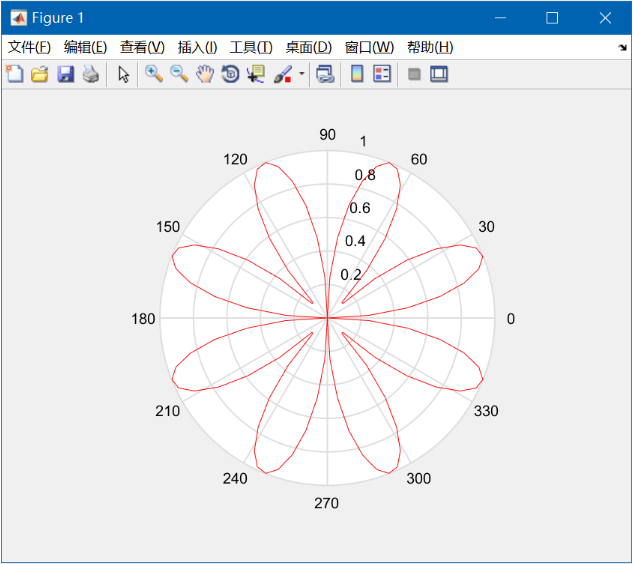Click the radial tick label 0.2
The image size is (633, 564).
click(x=351, y=275)
